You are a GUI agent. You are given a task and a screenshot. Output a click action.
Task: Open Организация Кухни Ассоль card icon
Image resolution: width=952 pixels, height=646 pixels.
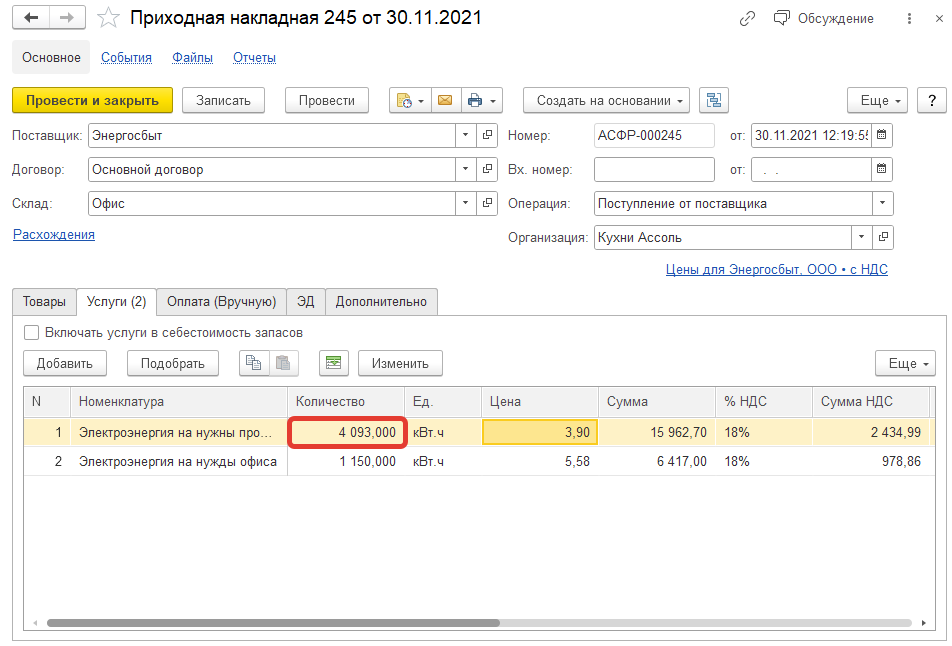(x=883, y=237)
